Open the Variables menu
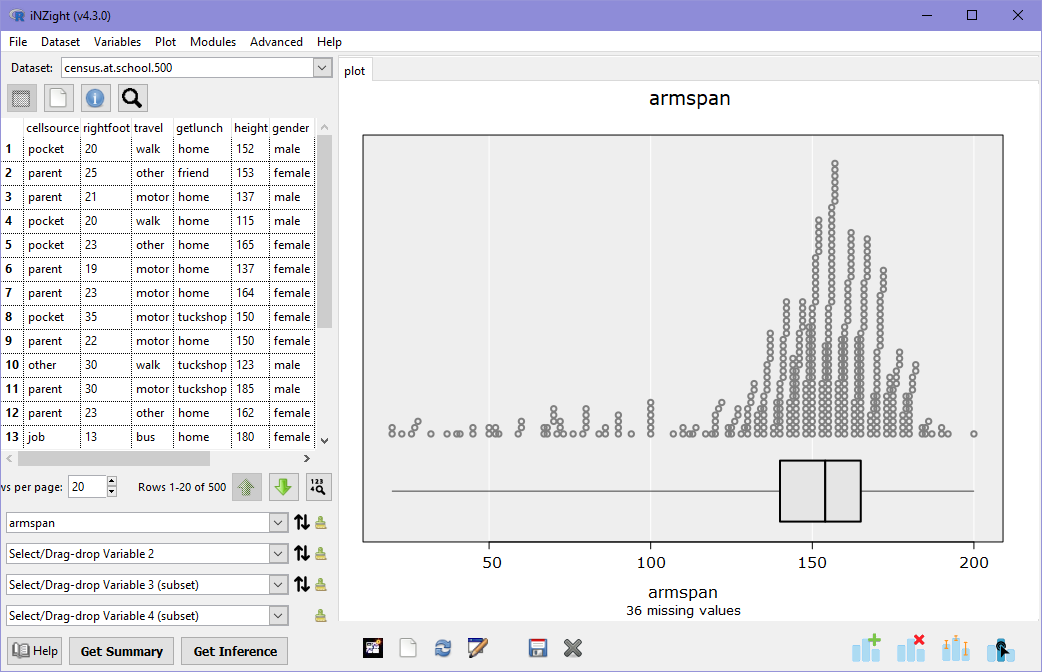 (117, 42)
